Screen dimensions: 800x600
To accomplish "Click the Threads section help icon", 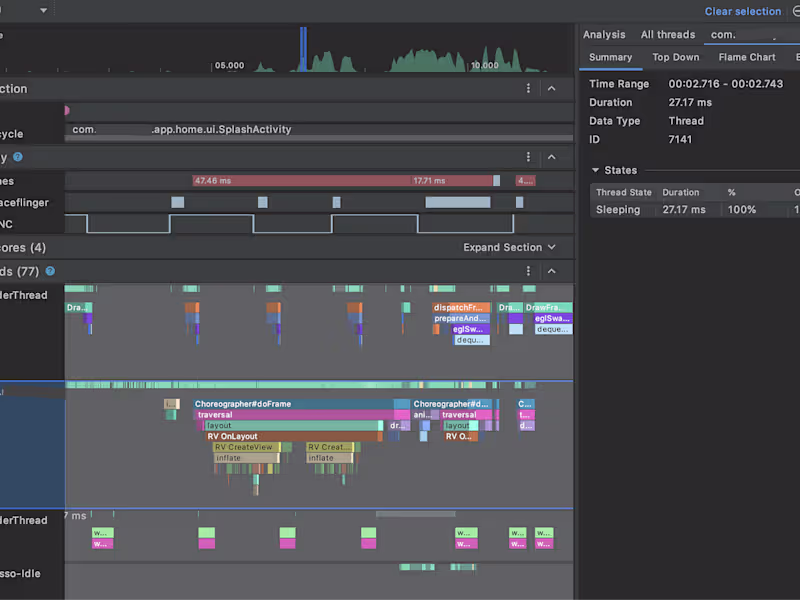I will (48, 271).
